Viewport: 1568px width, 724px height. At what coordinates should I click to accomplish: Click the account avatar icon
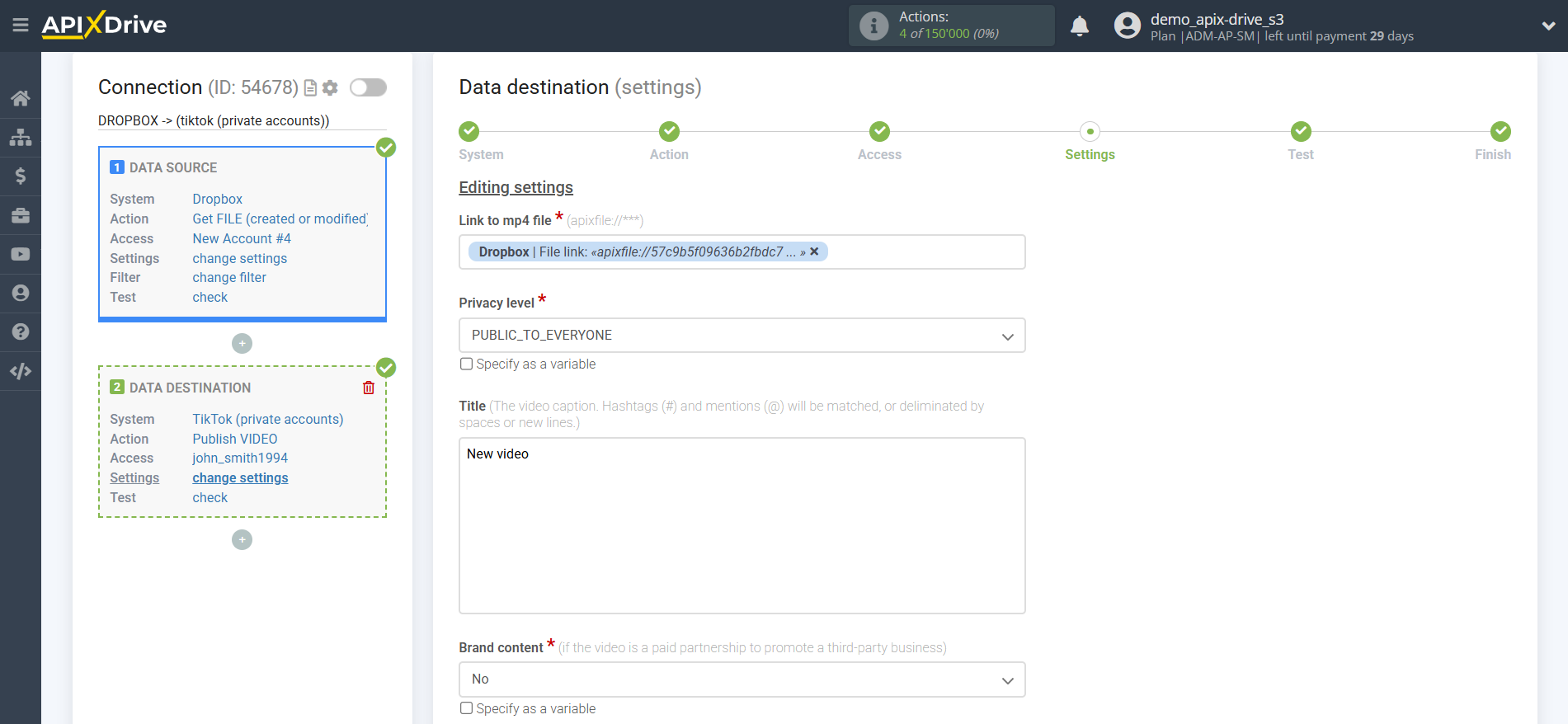[1127, 26]
